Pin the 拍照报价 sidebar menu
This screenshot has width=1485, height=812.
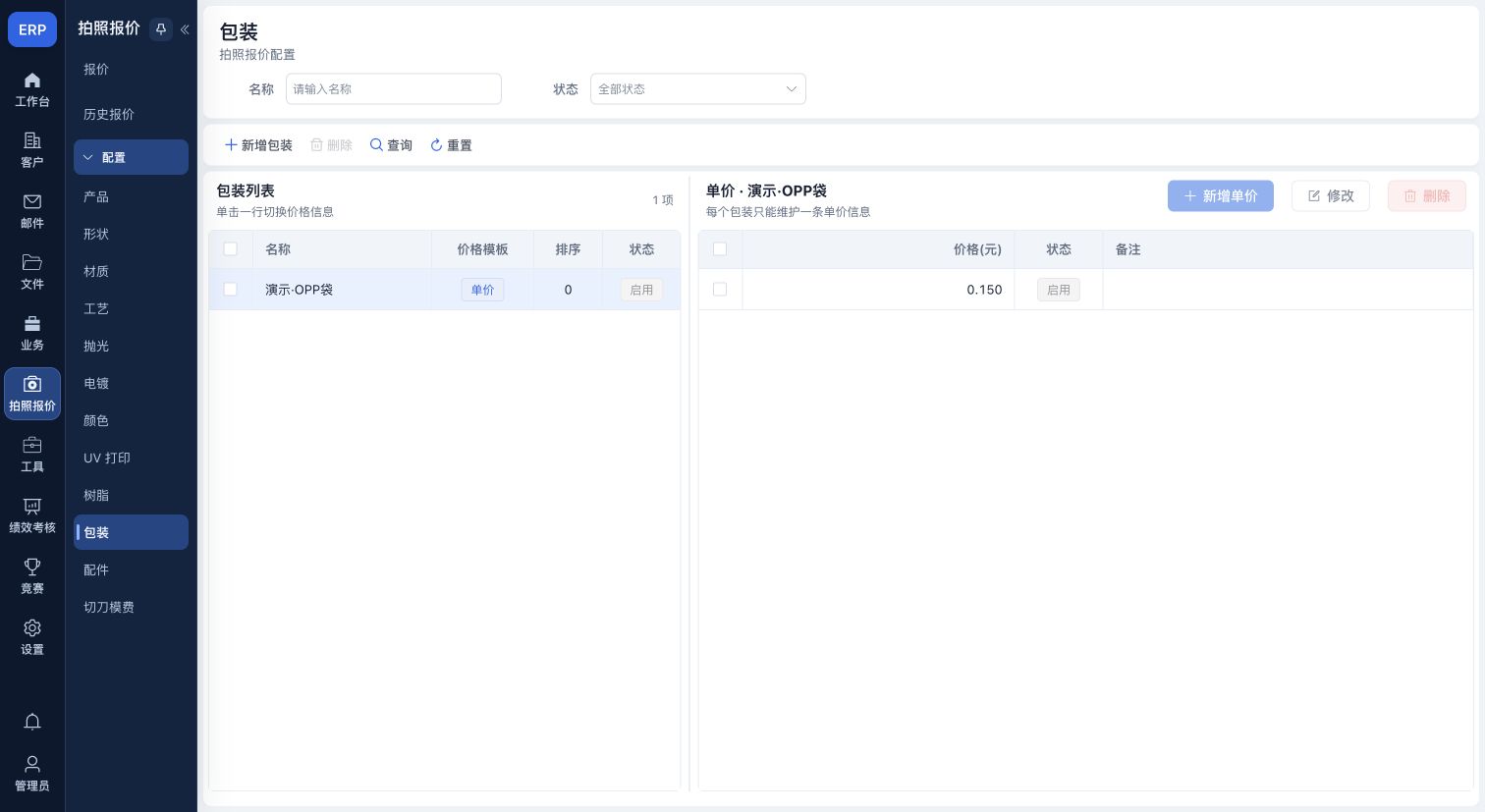tap(161, 29)
